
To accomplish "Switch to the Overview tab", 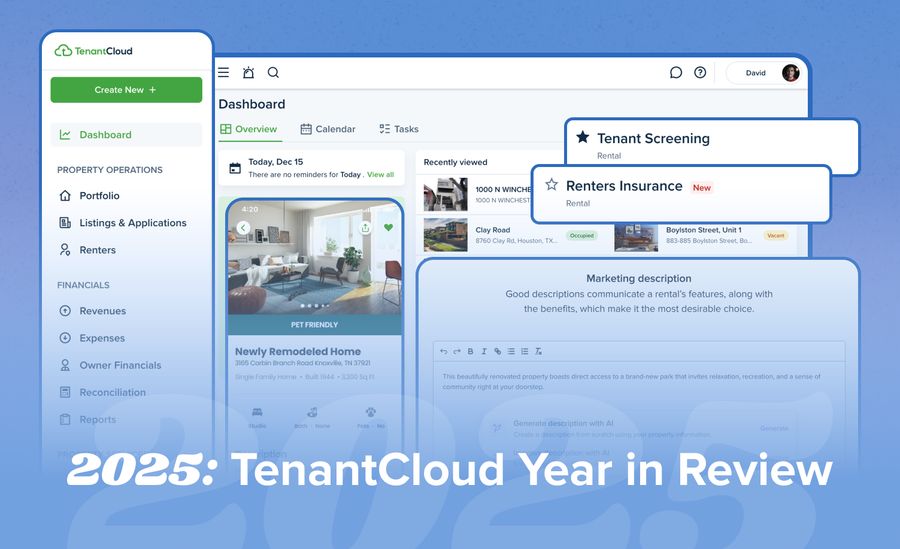I will point(249,129).
